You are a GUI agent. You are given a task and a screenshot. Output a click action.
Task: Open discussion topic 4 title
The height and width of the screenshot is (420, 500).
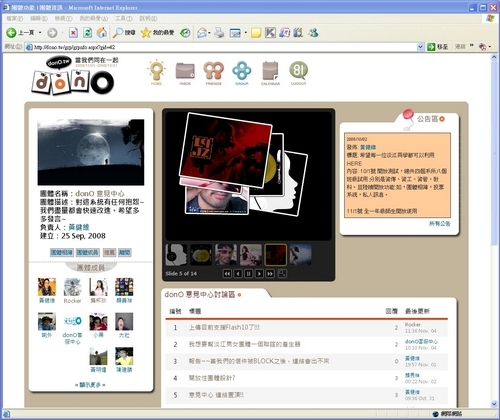pyautogui.click(x=212, y=378)
